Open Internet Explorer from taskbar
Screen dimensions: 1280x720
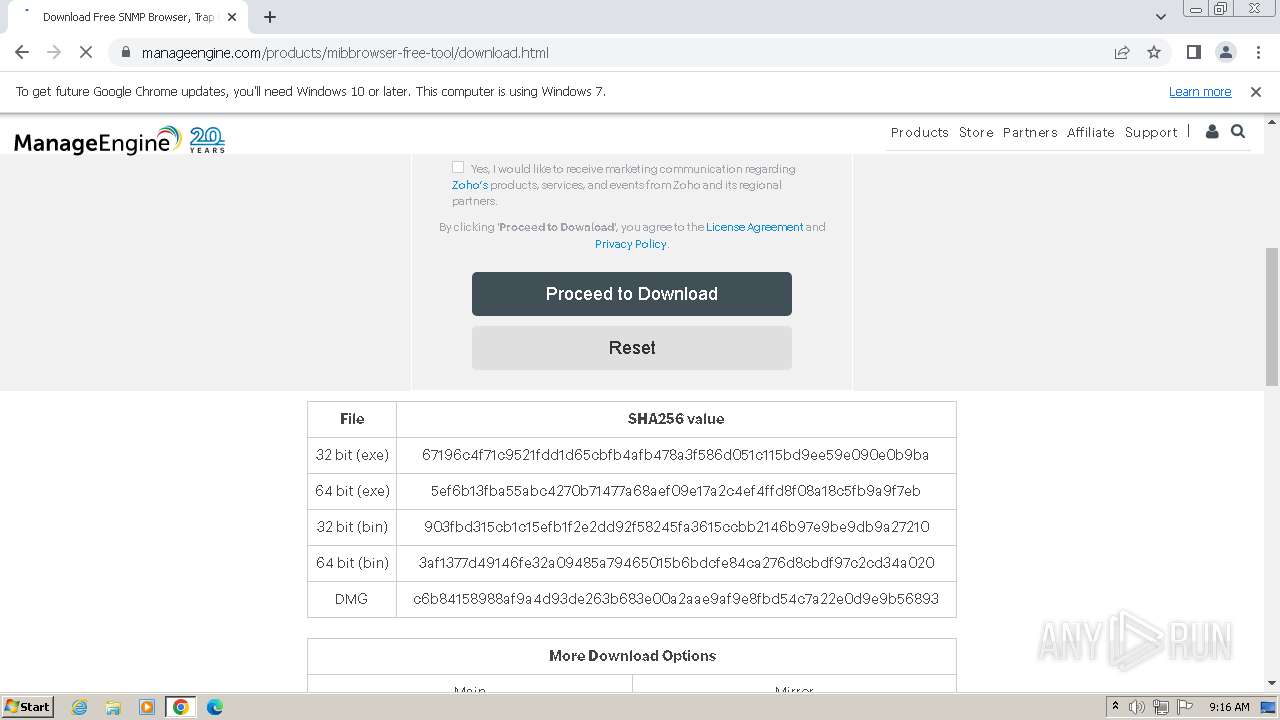(79, 707)
